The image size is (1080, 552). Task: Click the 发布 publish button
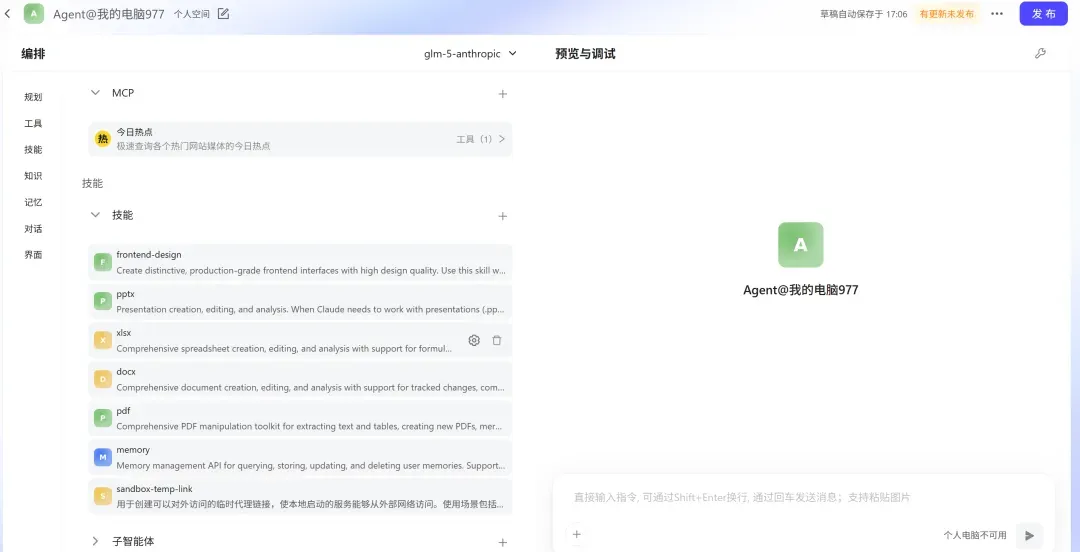[1043, 14]
